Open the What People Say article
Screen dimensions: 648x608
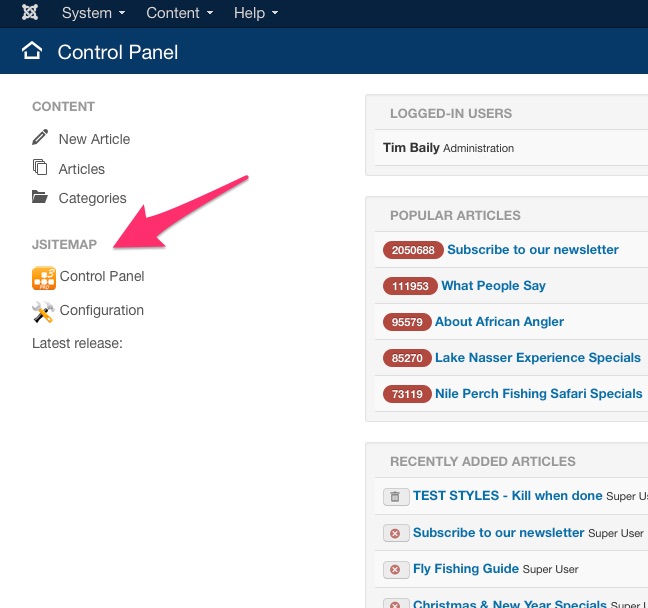493,286
